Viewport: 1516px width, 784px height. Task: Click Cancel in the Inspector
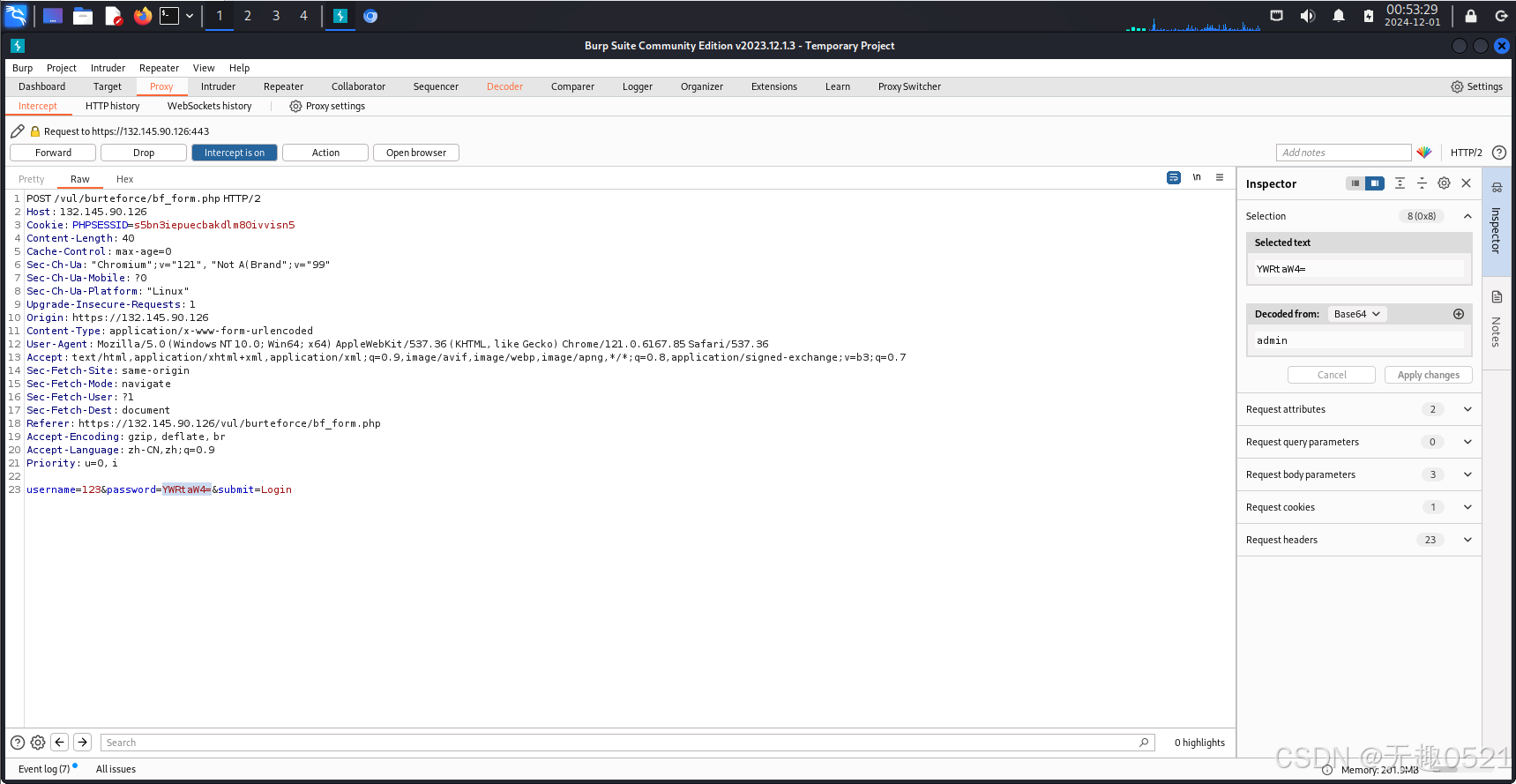pos(1332,375)
